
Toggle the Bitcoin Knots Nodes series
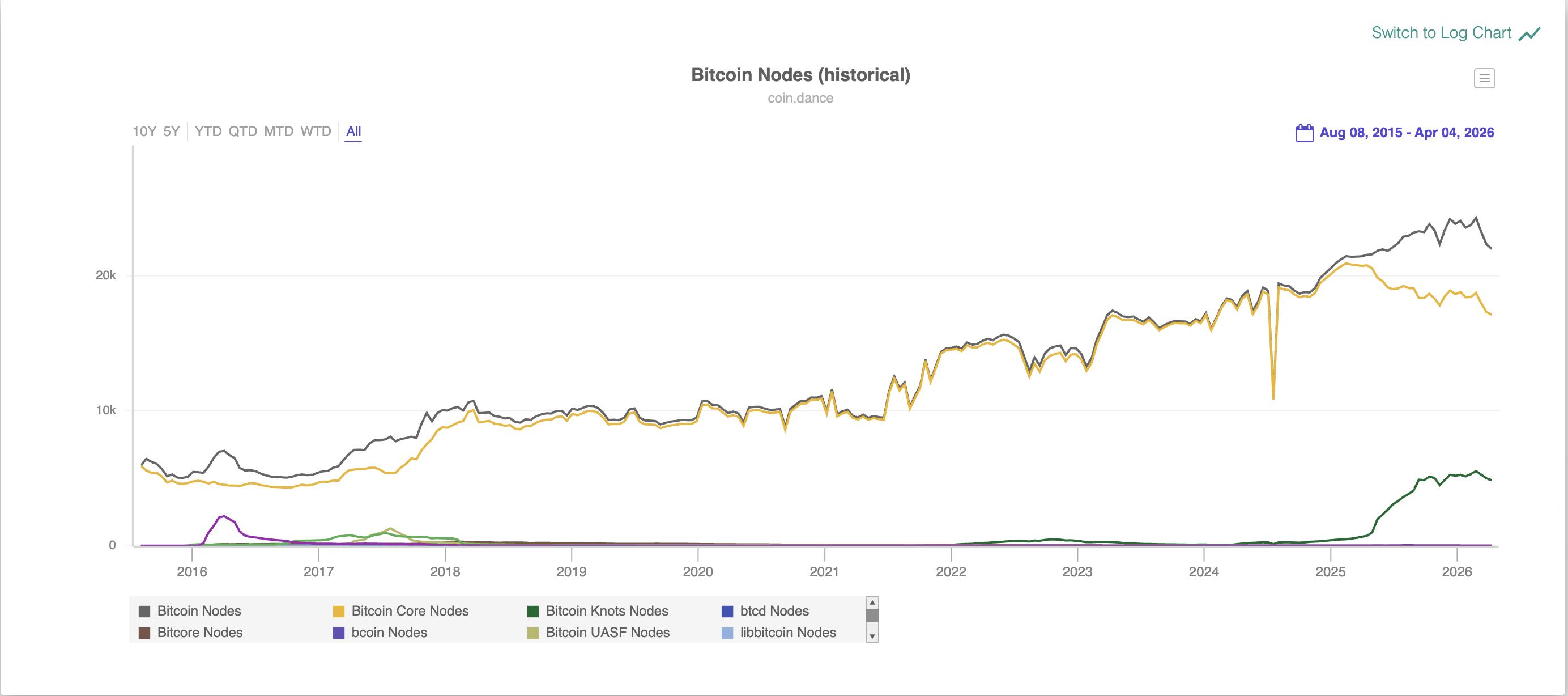point(607,611)
